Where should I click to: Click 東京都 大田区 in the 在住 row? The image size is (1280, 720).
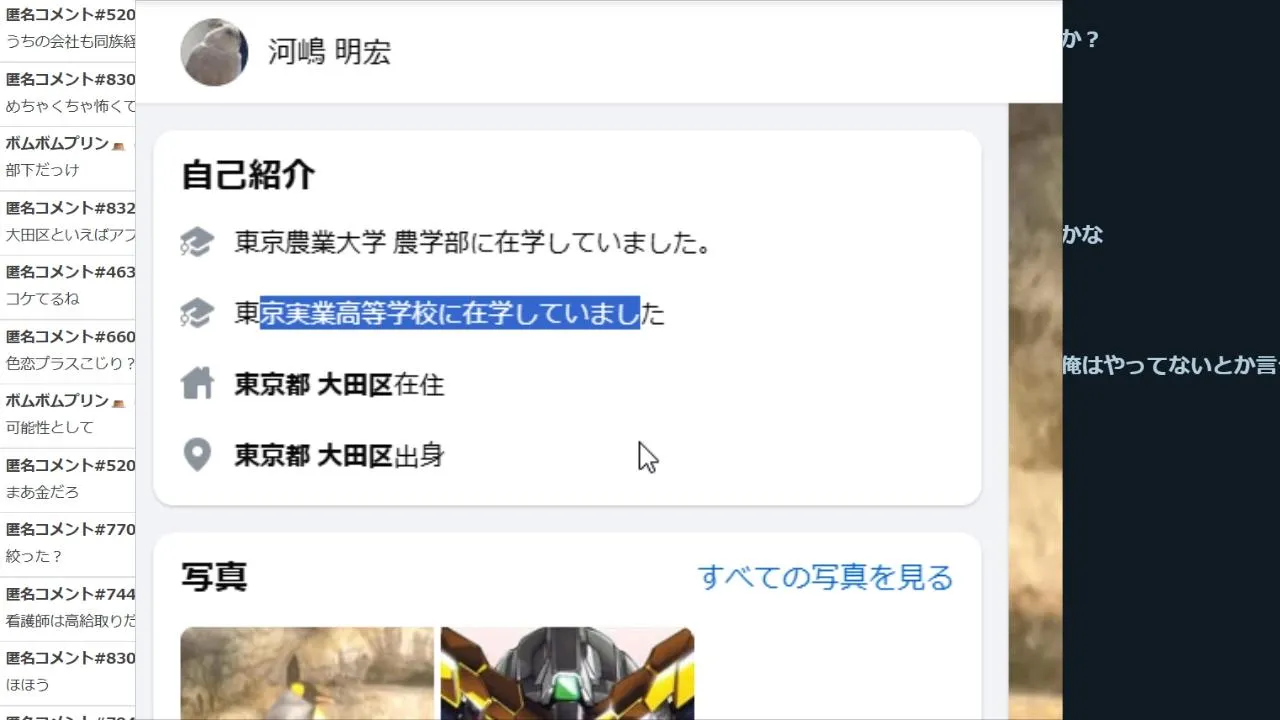(313, 384)
